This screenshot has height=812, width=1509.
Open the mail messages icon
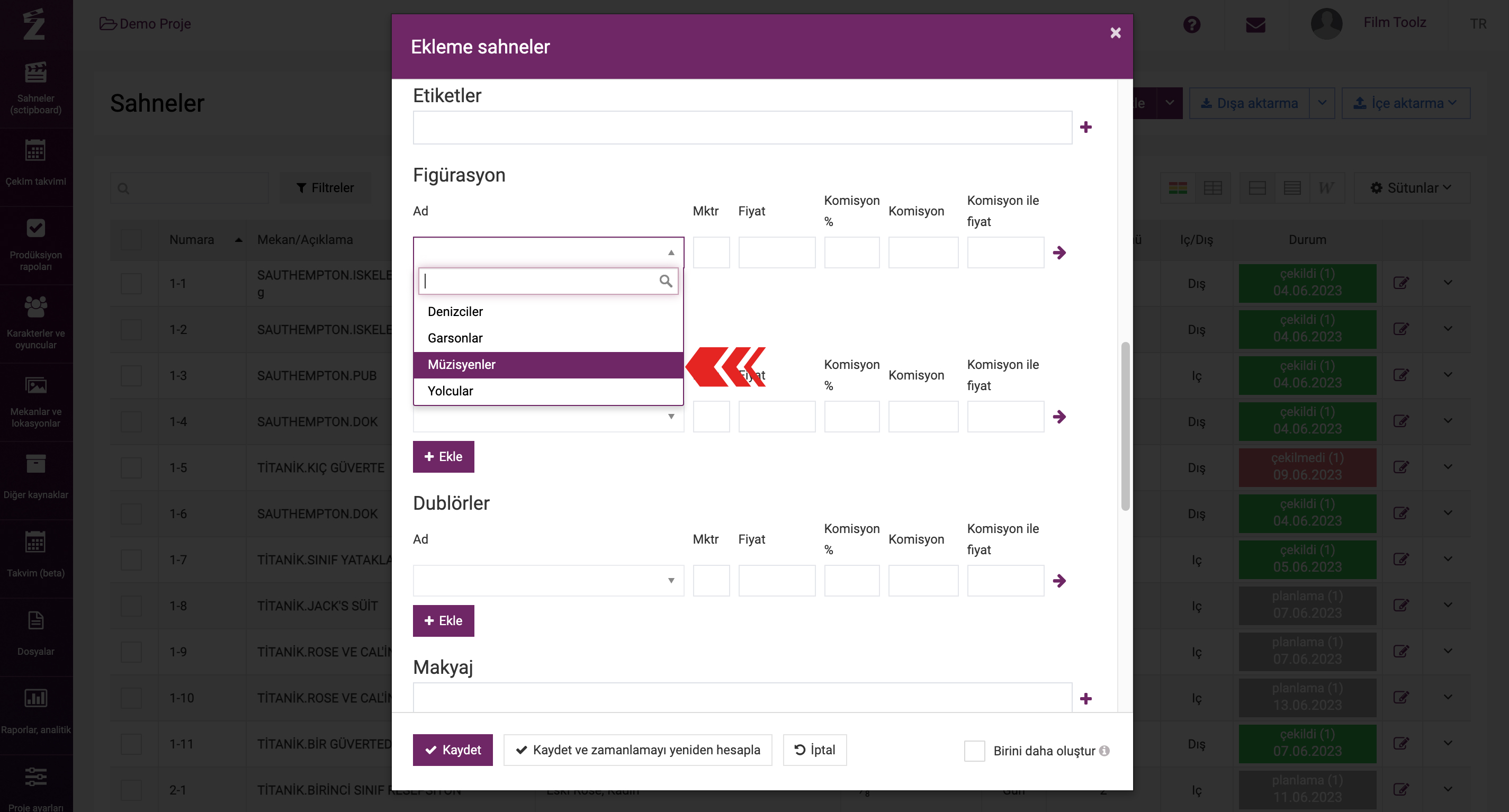(x=1255, y=24)
